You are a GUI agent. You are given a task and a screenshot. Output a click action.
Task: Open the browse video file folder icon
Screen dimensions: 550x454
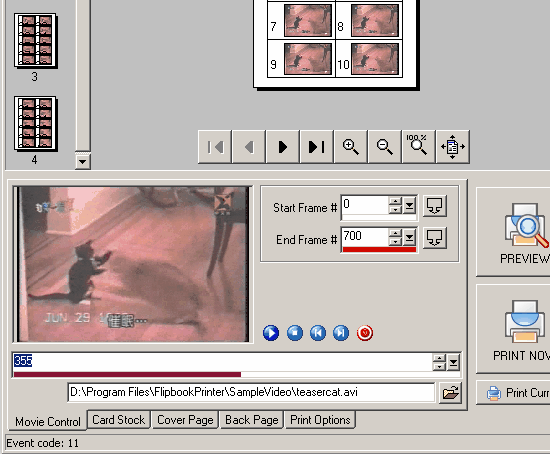450,393
